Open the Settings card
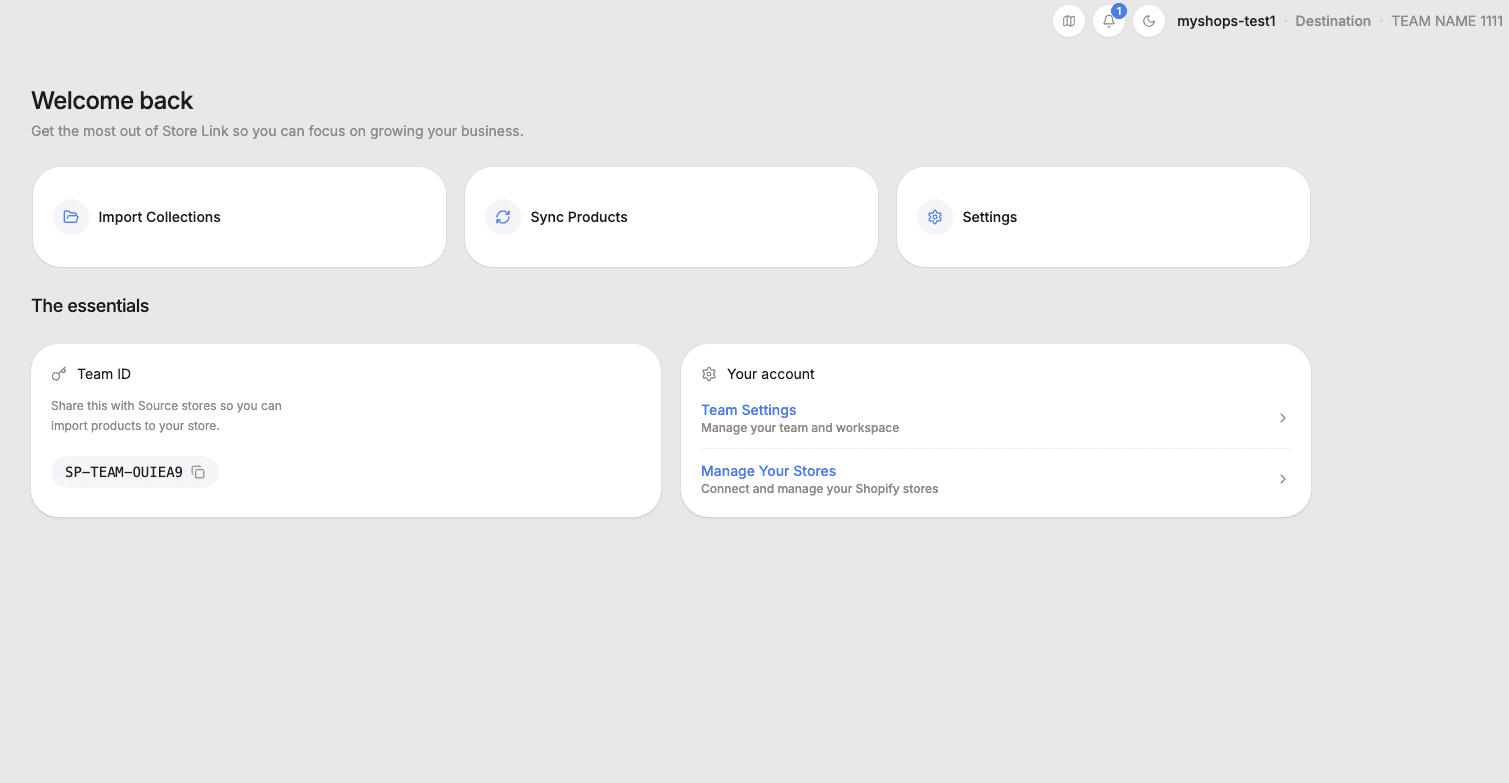This screenshot has height=783, width=1509. click(x=1103, y=217)
